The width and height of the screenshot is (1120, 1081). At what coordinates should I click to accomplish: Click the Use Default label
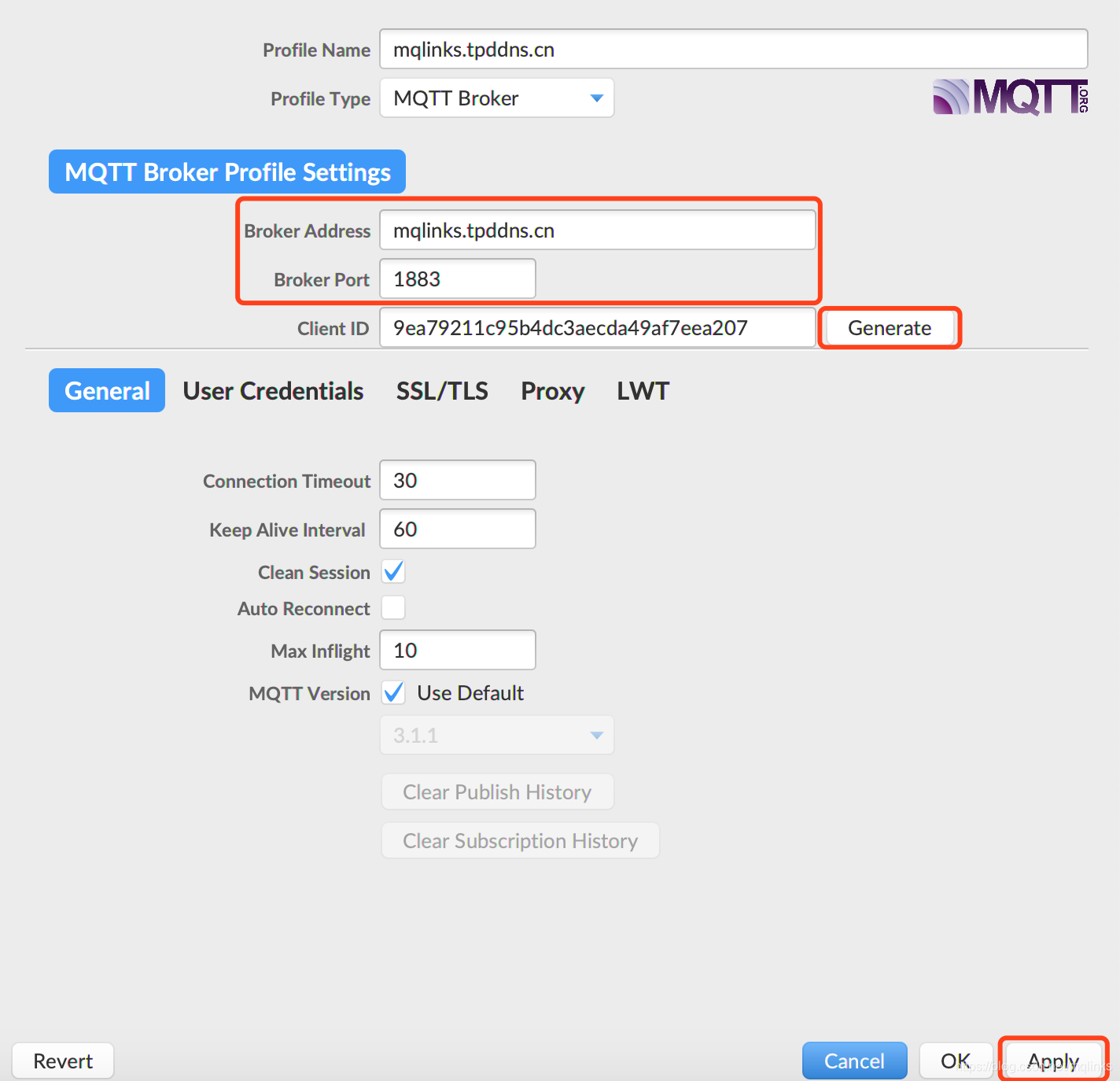pos(470,693)
